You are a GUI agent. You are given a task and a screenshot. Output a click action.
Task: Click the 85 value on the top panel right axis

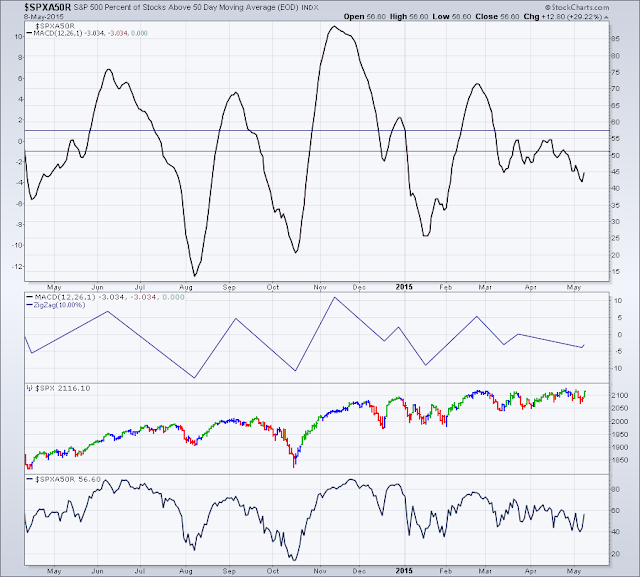pyautogui.click(x=616, y=39)
